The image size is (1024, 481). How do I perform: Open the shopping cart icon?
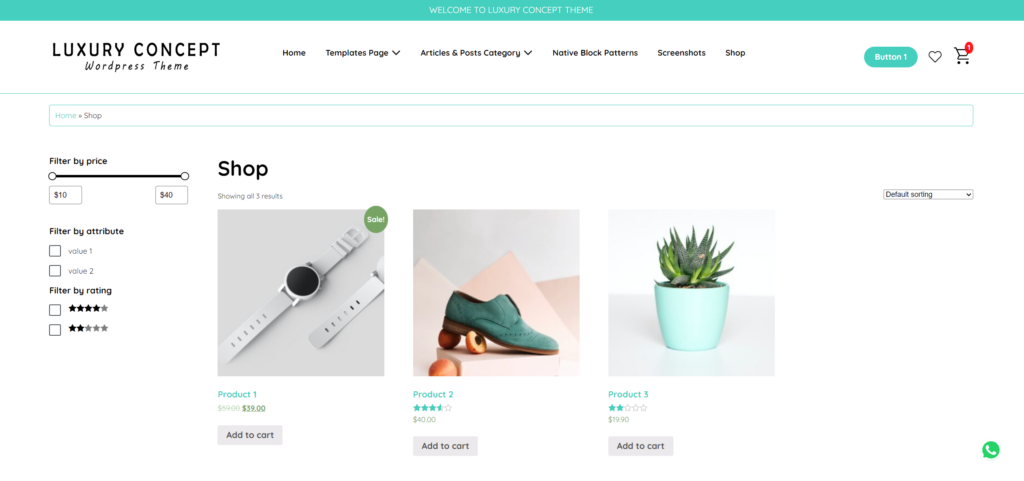(x=961, y=56)
